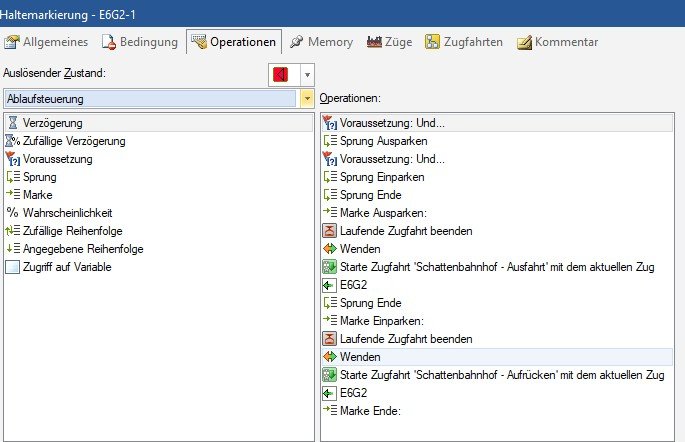
Task: Click the Starte Zugfahrt 'Schattenbahnhof - Ausfahrt' icon
Action: coord(331,267)
